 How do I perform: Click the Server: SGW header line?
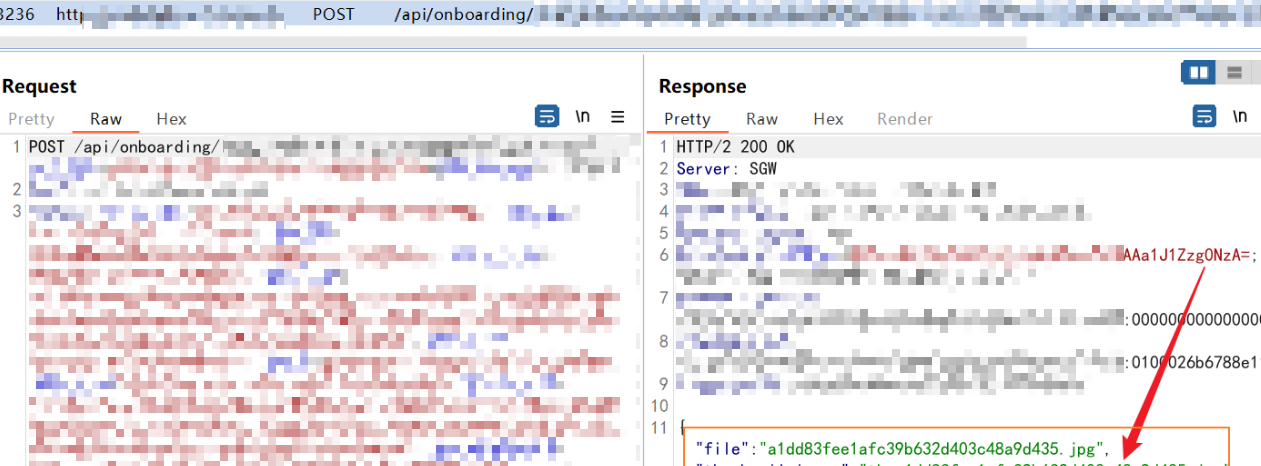coord(726,169)
